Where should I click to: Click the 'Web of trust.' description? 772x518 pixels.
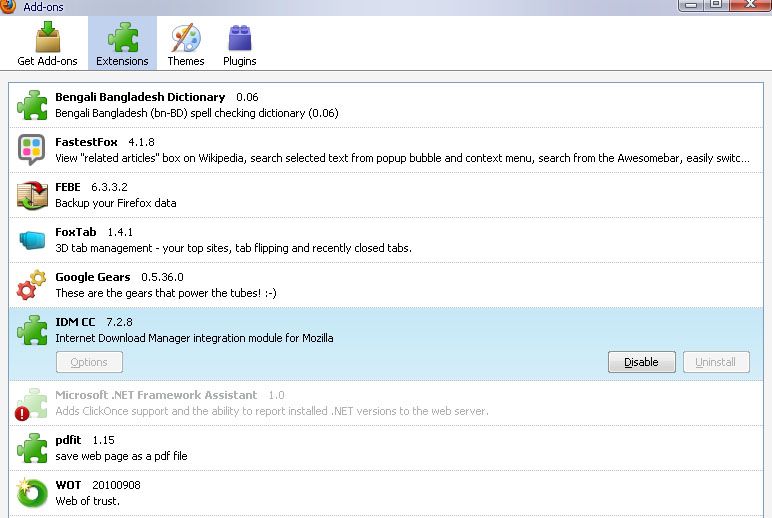point(87,501)
